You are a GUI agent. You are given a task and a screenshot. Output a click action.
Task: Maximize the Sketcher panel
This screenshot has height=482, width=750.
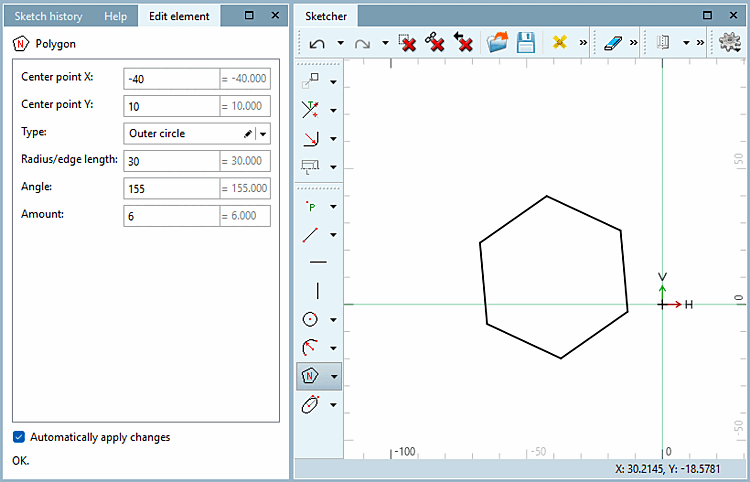pos(707,15)
